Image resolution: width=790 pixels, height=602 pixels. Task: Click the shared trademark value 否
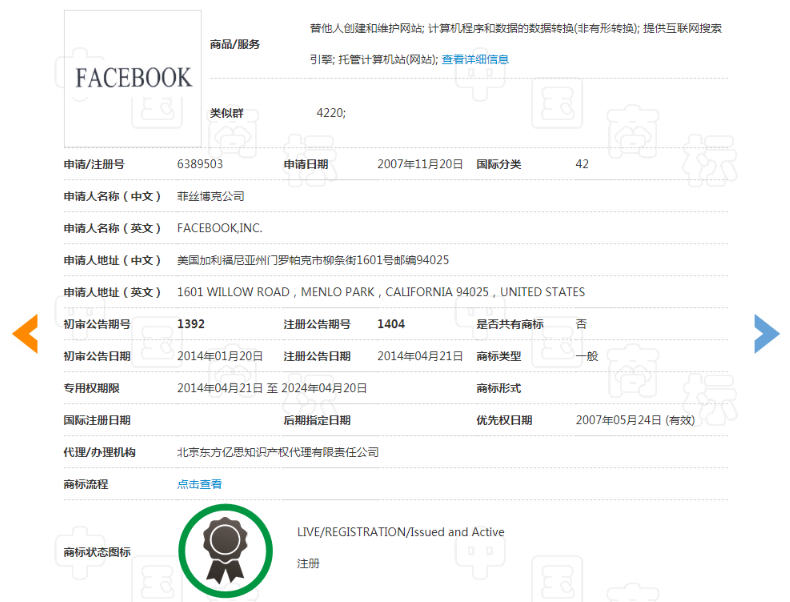coord(581,324)
